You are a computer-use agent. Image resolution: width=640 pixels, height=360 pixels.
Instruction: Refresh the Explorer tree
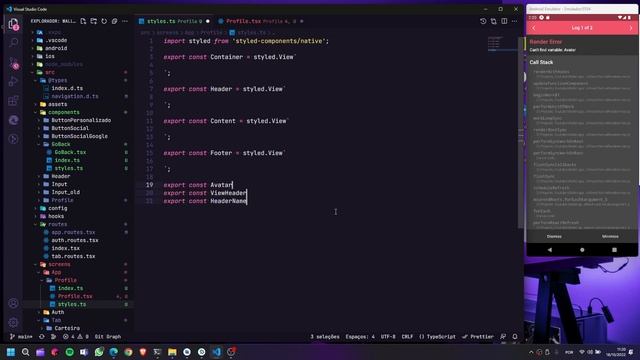(x=104, y=21)
